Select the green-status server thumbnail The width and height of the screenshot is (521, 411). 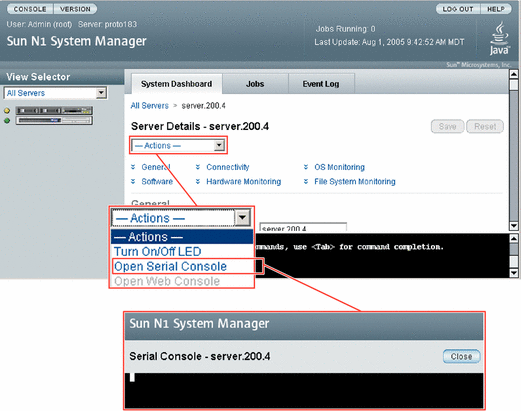click(54, 120)
